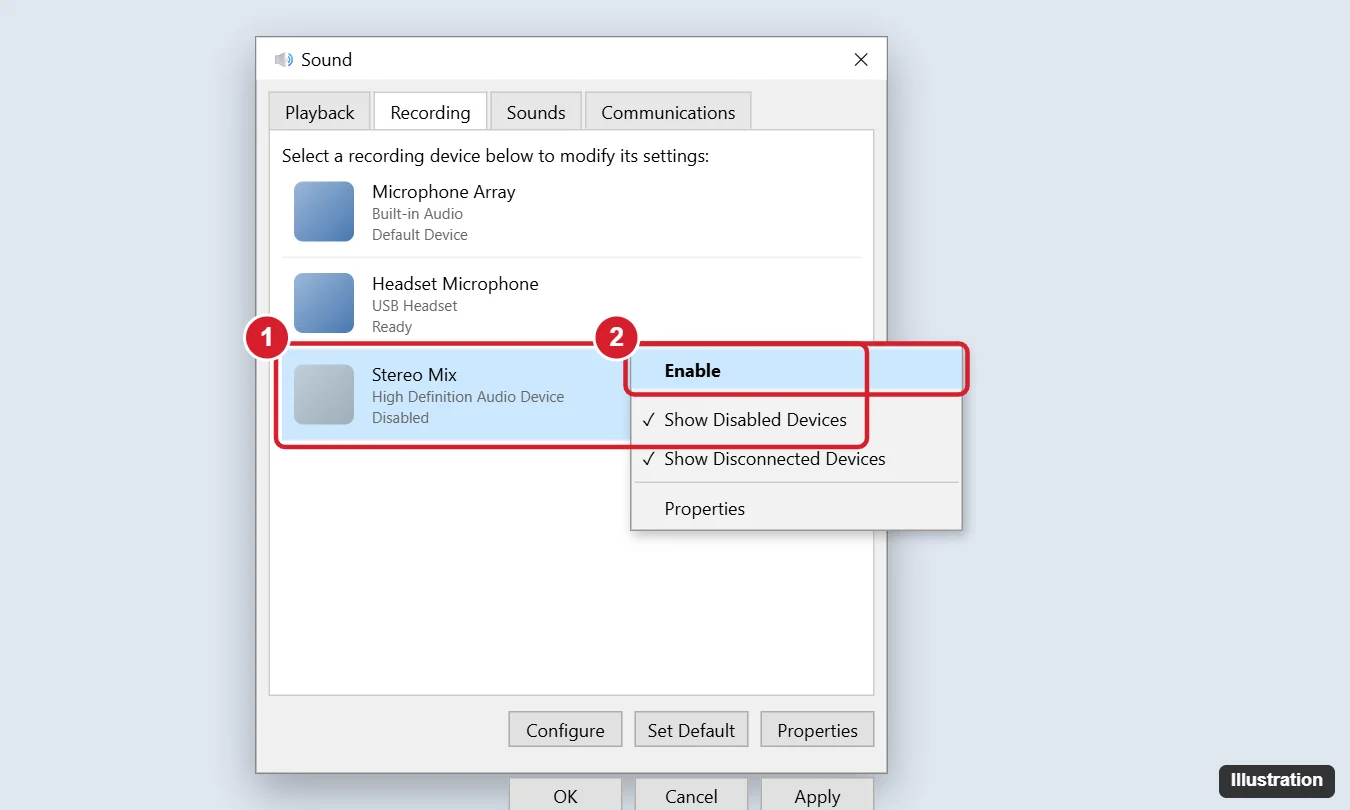Click the 'Built-in Audio' description text

tap(417, 214)
